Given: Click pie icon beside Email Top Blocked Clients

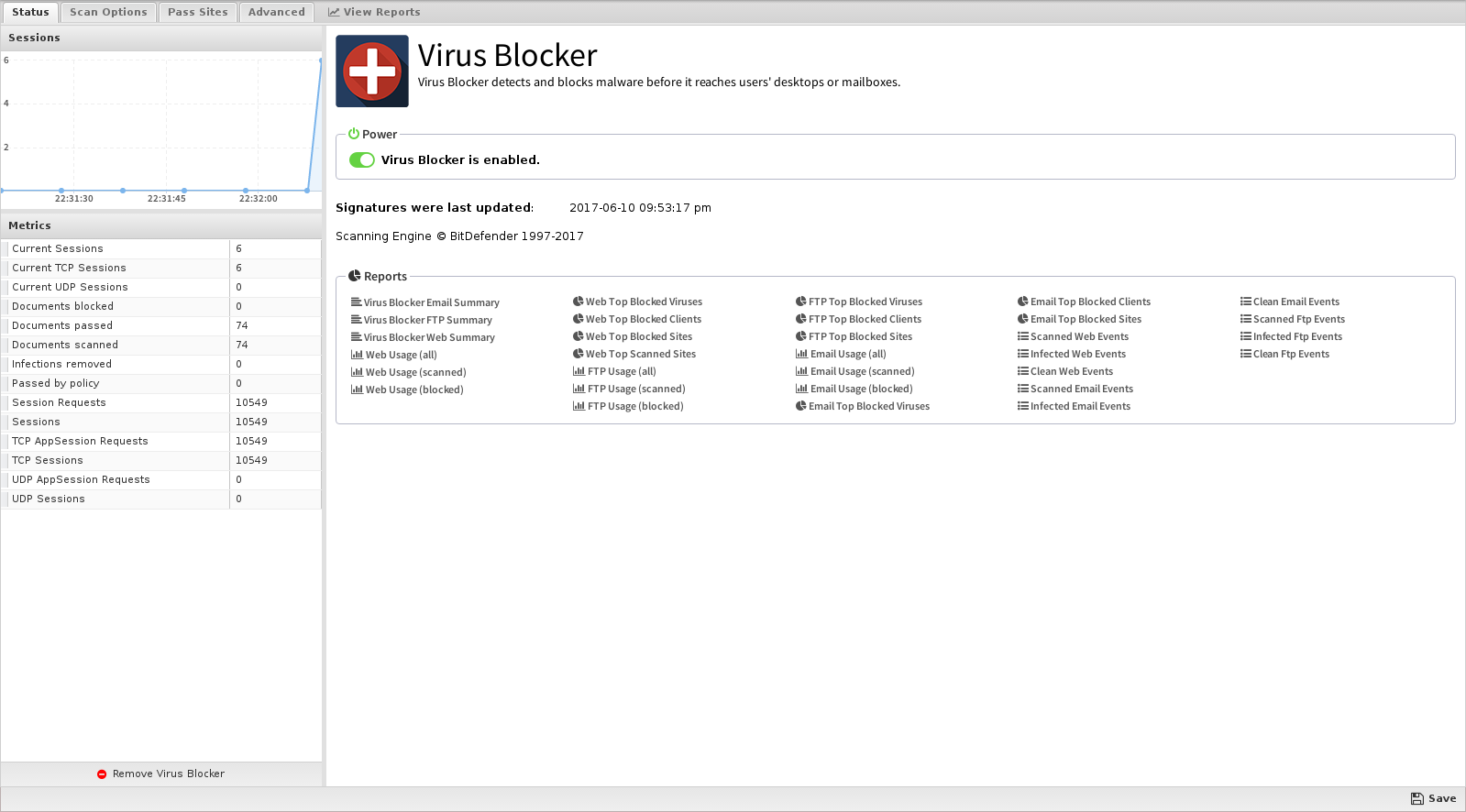Looking at the screenshot, I should [x=1023, y=301].
